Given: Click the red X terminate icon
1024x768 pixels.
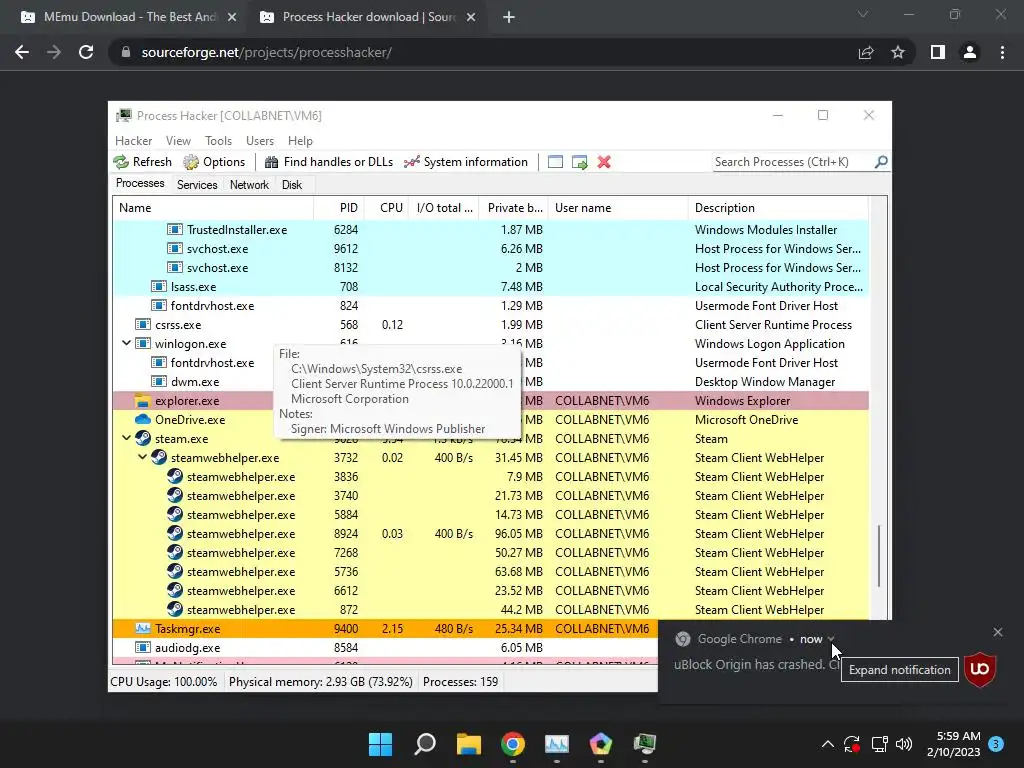Looking at the screenshot, I should [x=604, y=162].
